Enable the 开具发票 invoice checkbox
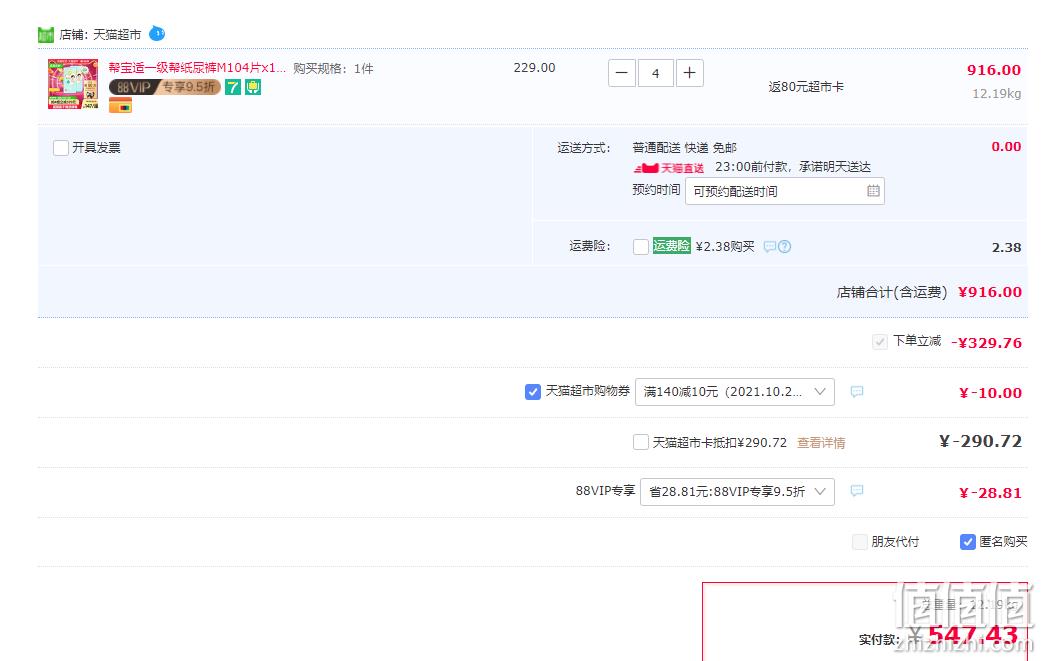This screenshot has height=661, width=1043. coord(61,148)
